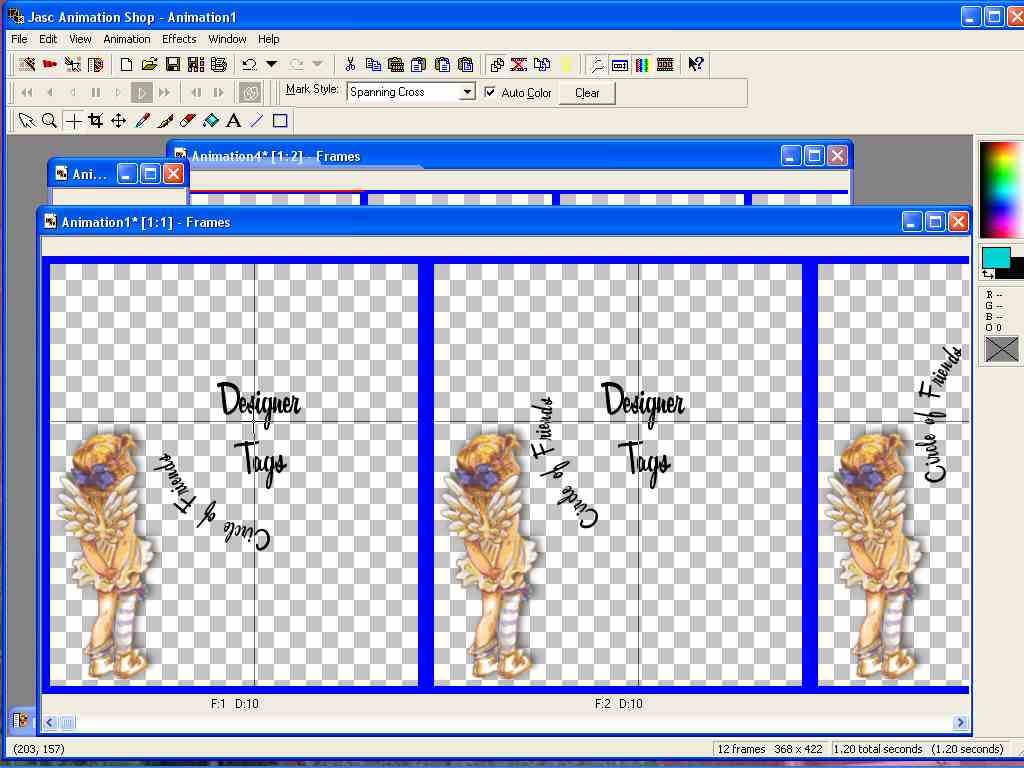Select frame F:1 in Animation1 Frames
The width and height of the screenshot is (1024, 768).
tap(234, 475)
